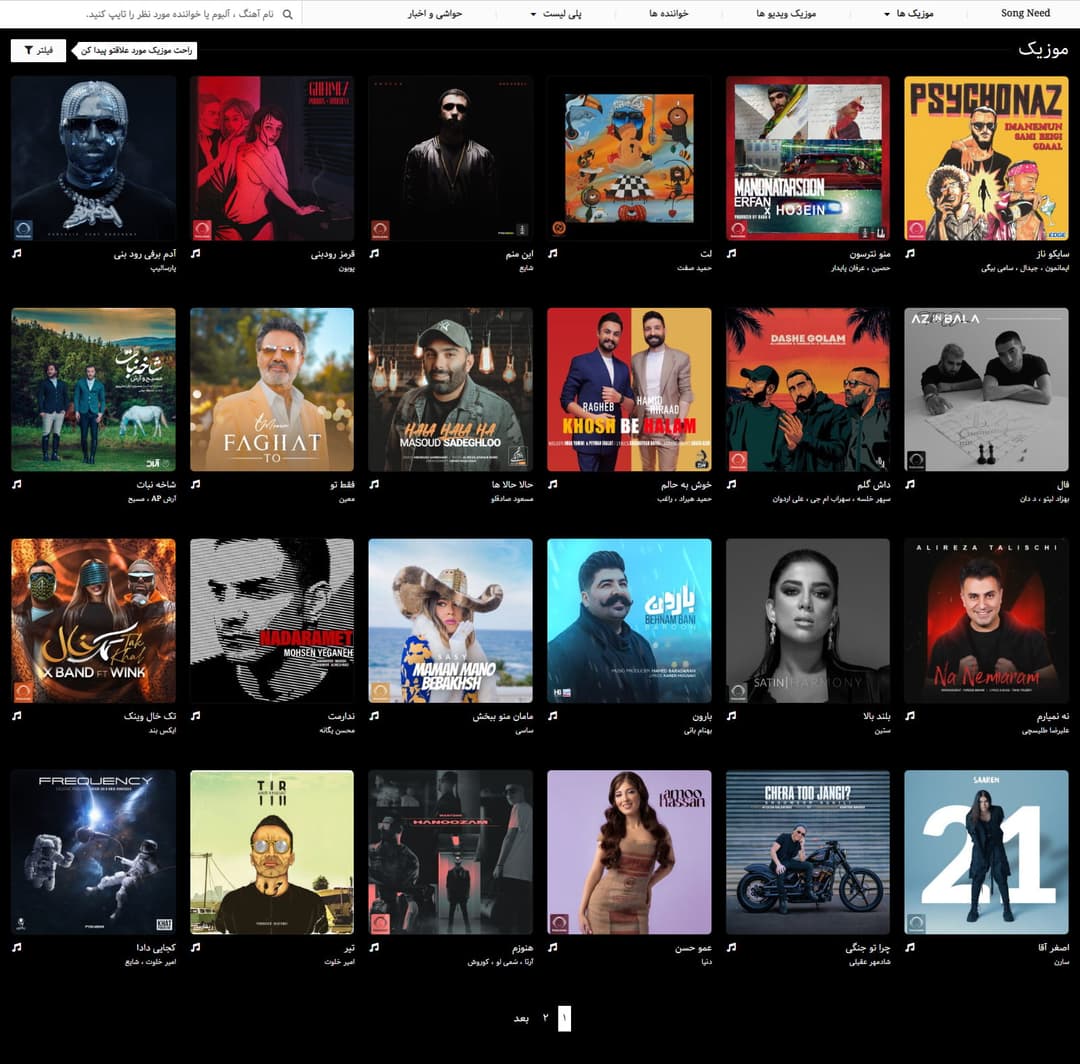
Task: Open the Amoo Hassan album cover
Action: tap(630, 852)
